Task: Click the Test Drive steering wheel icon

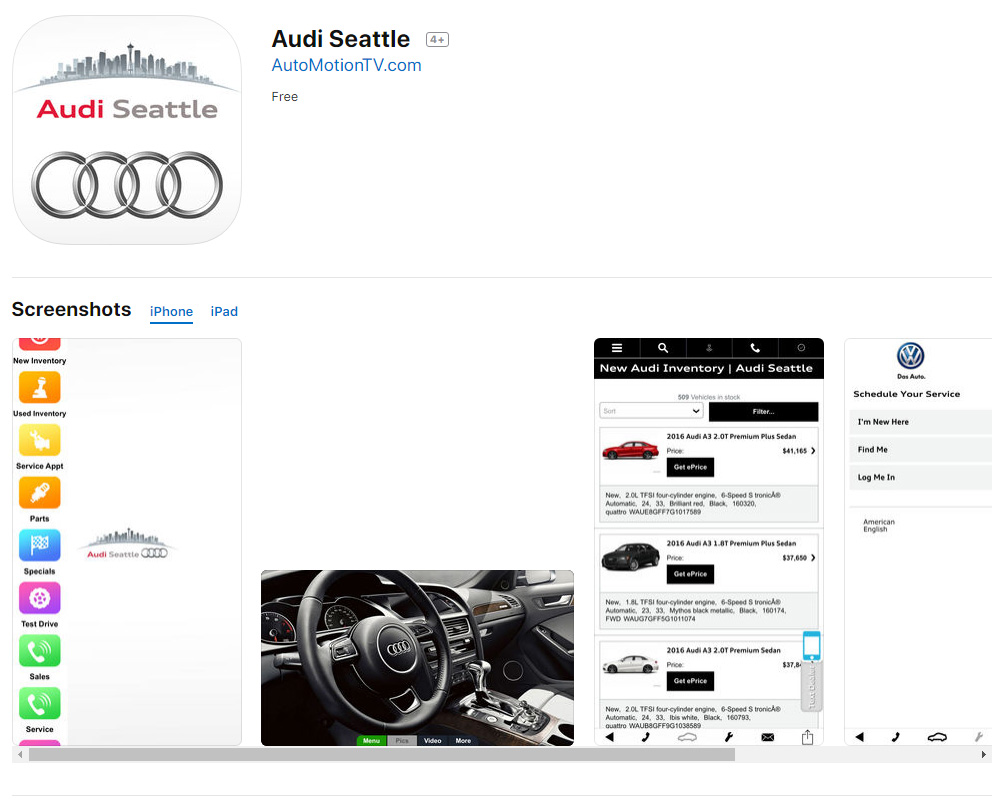Action: (x=40, y=598)
